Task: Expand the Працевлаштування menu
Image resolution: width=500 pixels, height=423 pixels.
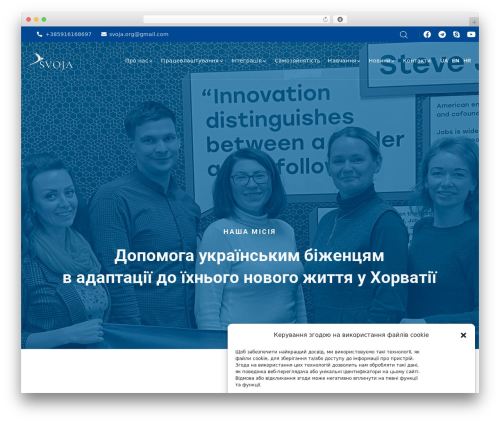Action: (x=192, y=61)
